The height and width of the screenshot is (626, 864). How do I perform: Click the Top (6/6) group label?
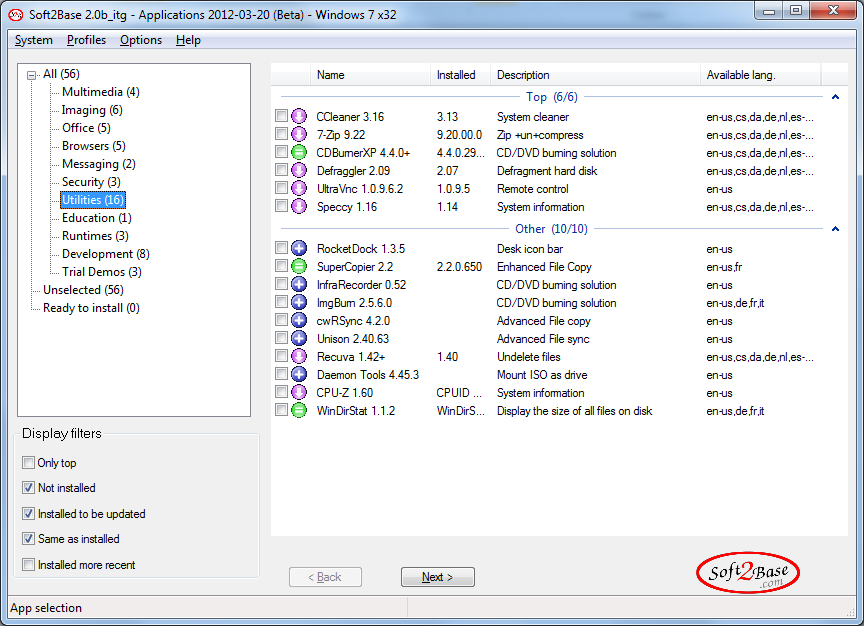point(552,97)
